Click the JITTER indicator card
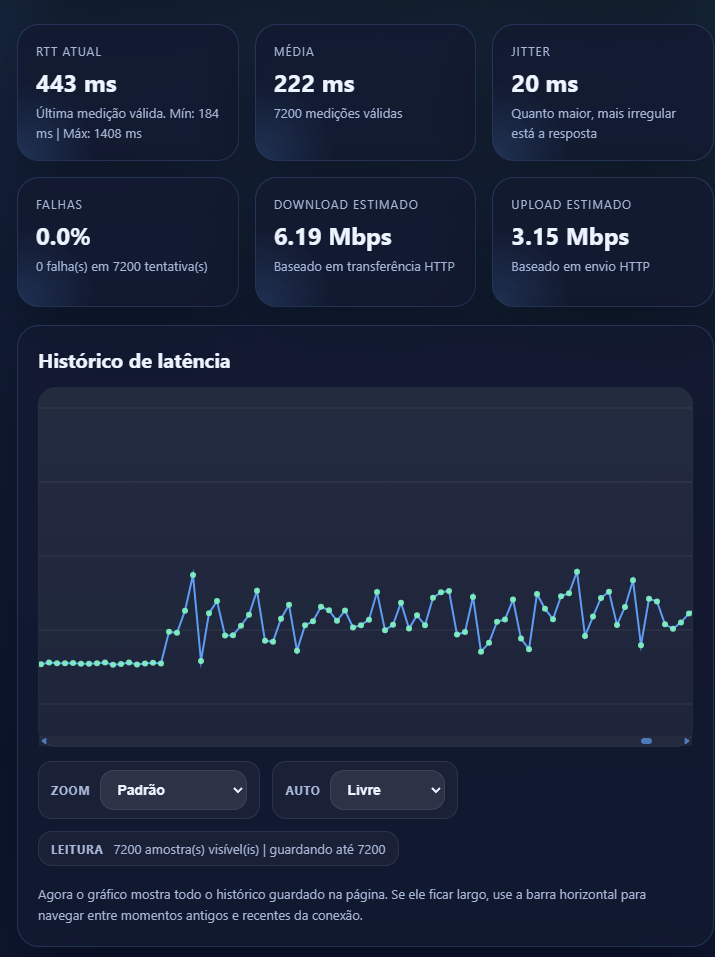Image resolution: width=715 pixels, height=957 pixels. point(602,92)
